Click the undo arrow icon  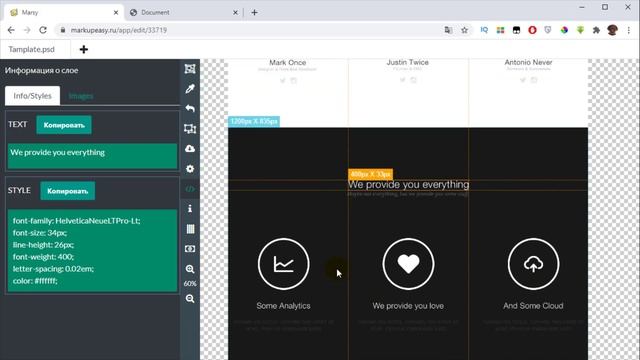(190, 109)
